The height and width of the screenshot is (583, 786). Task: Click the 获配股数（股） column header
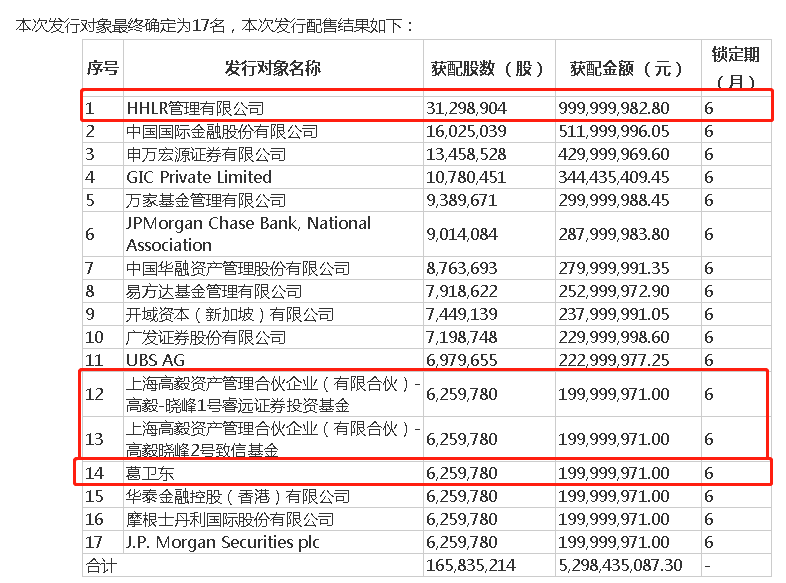(487, 69)
